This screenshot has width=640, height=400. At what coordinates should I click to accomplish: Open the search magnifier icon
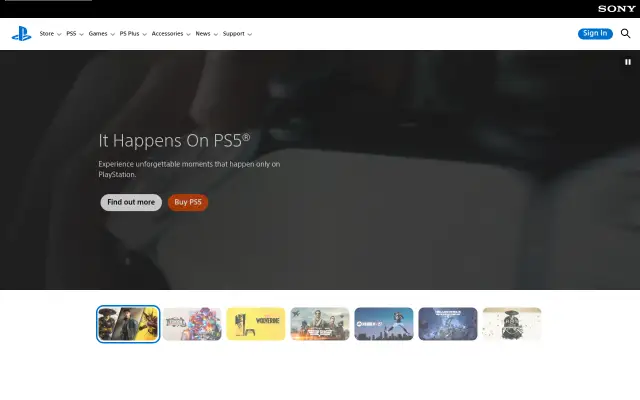[625, 33]
